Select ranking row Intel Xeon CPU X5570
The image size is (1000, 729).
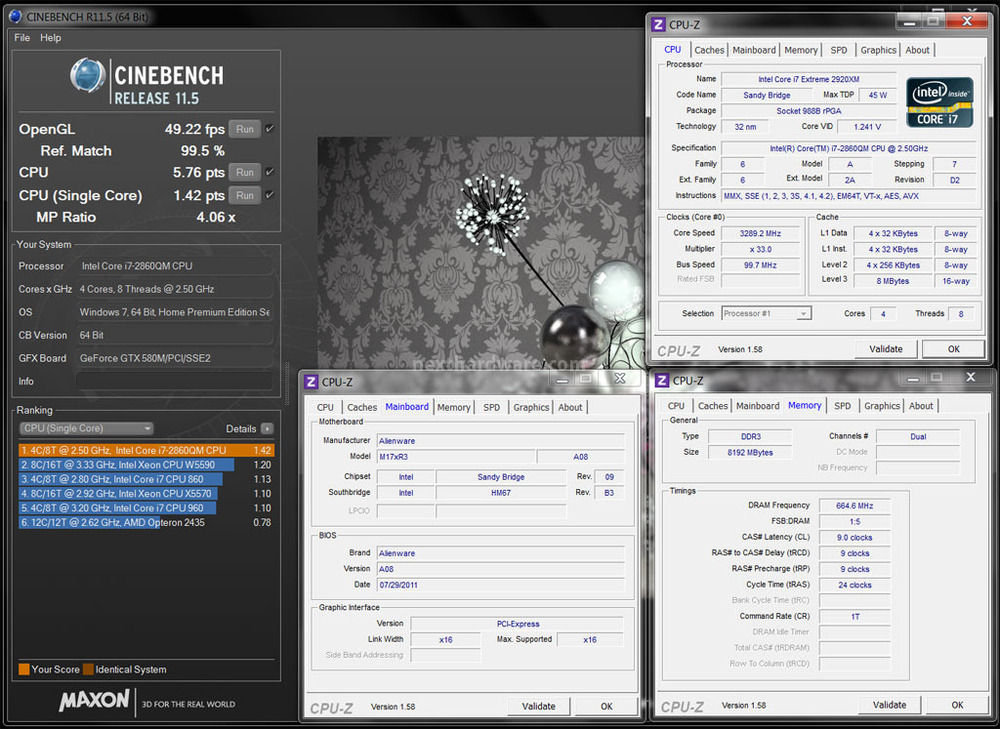[x=146, y=494]
